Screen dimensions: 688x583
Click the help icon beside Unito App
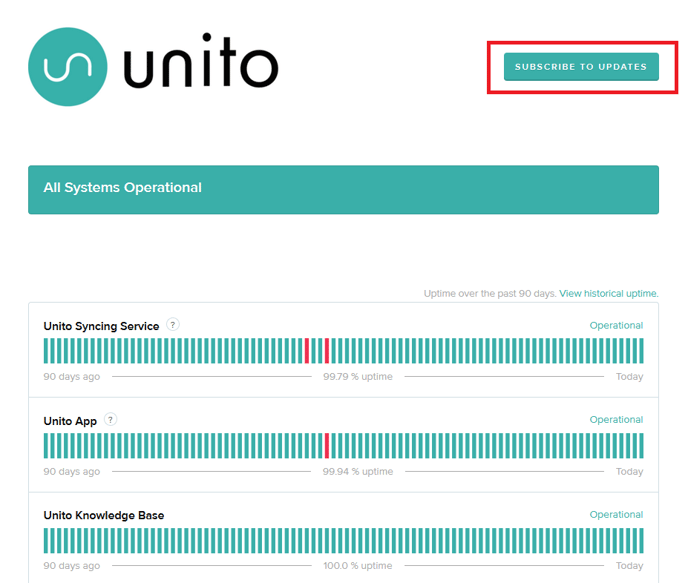[111, 420]
